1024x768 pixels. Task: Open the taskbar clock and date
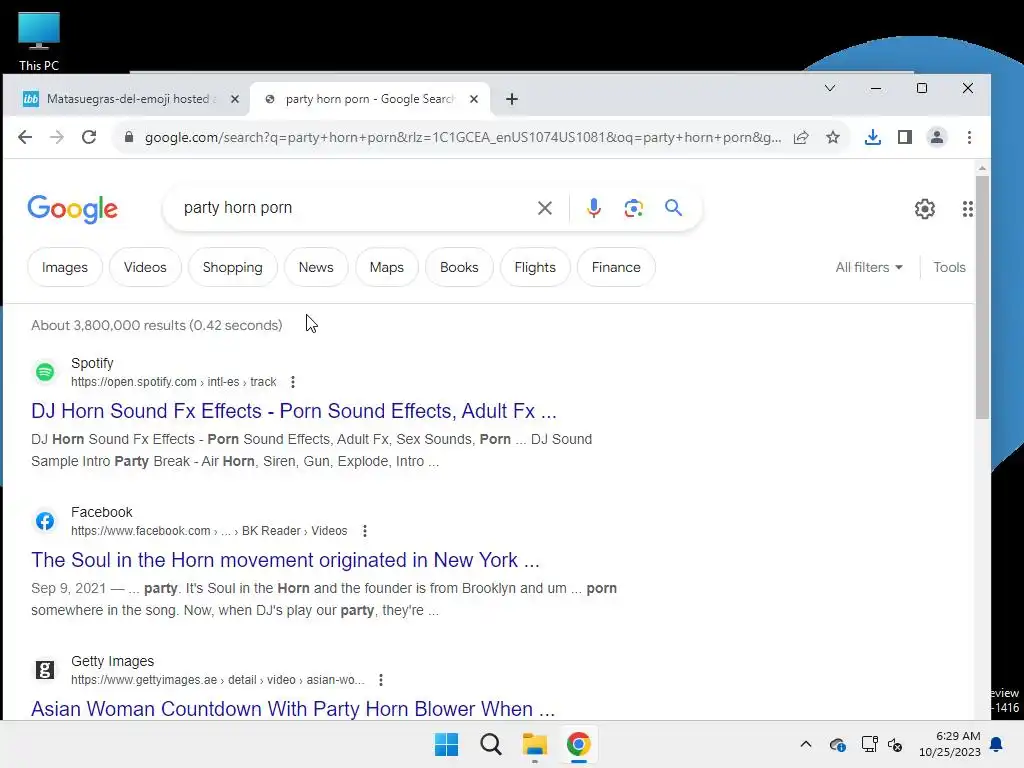(x=950, y=744)
